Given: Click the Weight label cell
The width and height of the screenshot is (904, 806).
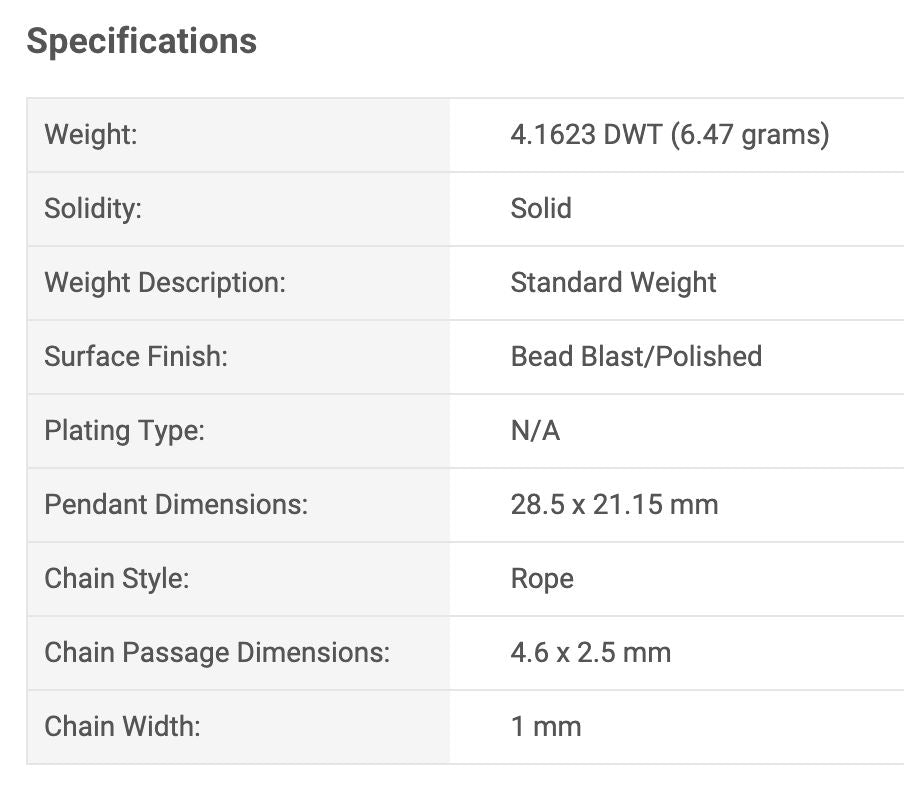Looking at the screenshot, I should (x=91, y=134).
